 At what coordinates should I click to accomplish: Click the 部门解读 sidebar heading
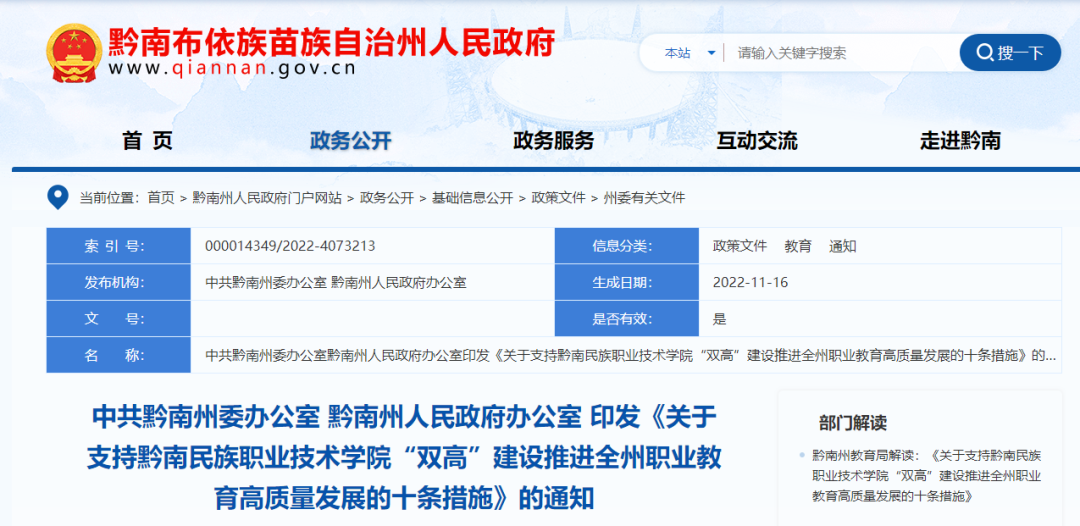pos(853,422)
